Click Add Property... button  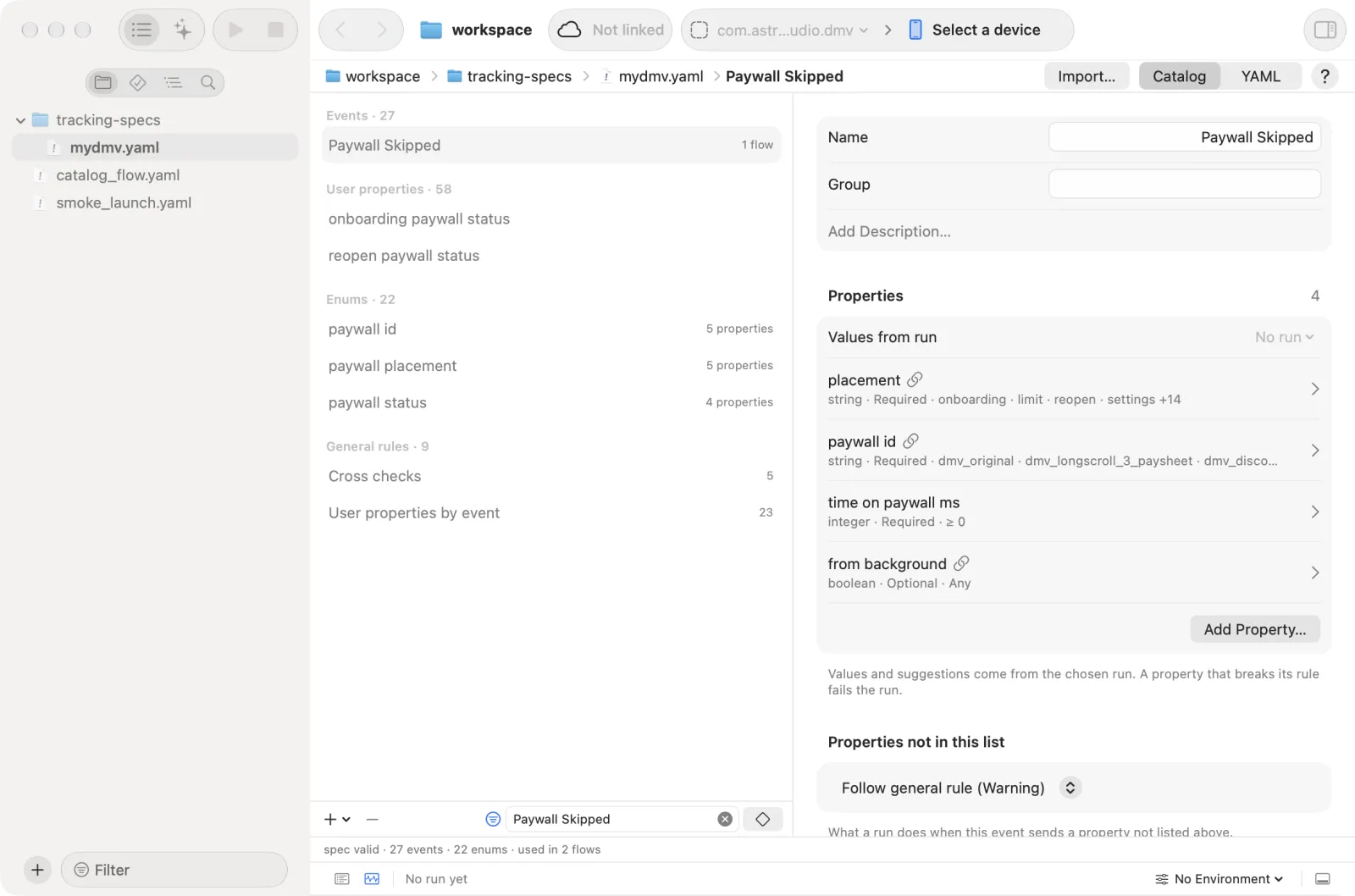point(1254,629)
